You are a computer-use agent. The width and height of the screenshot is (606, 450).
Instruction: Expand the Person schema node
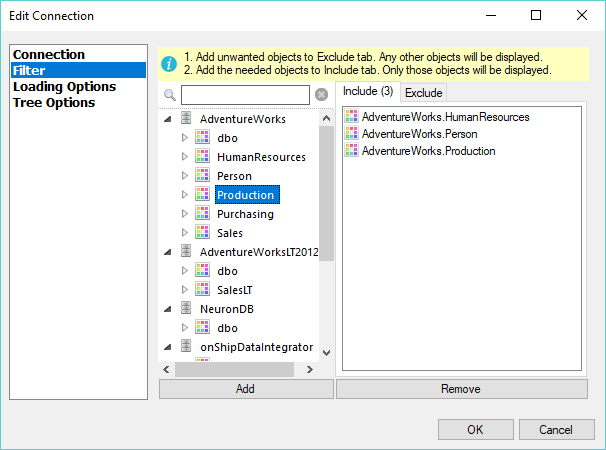185,176
